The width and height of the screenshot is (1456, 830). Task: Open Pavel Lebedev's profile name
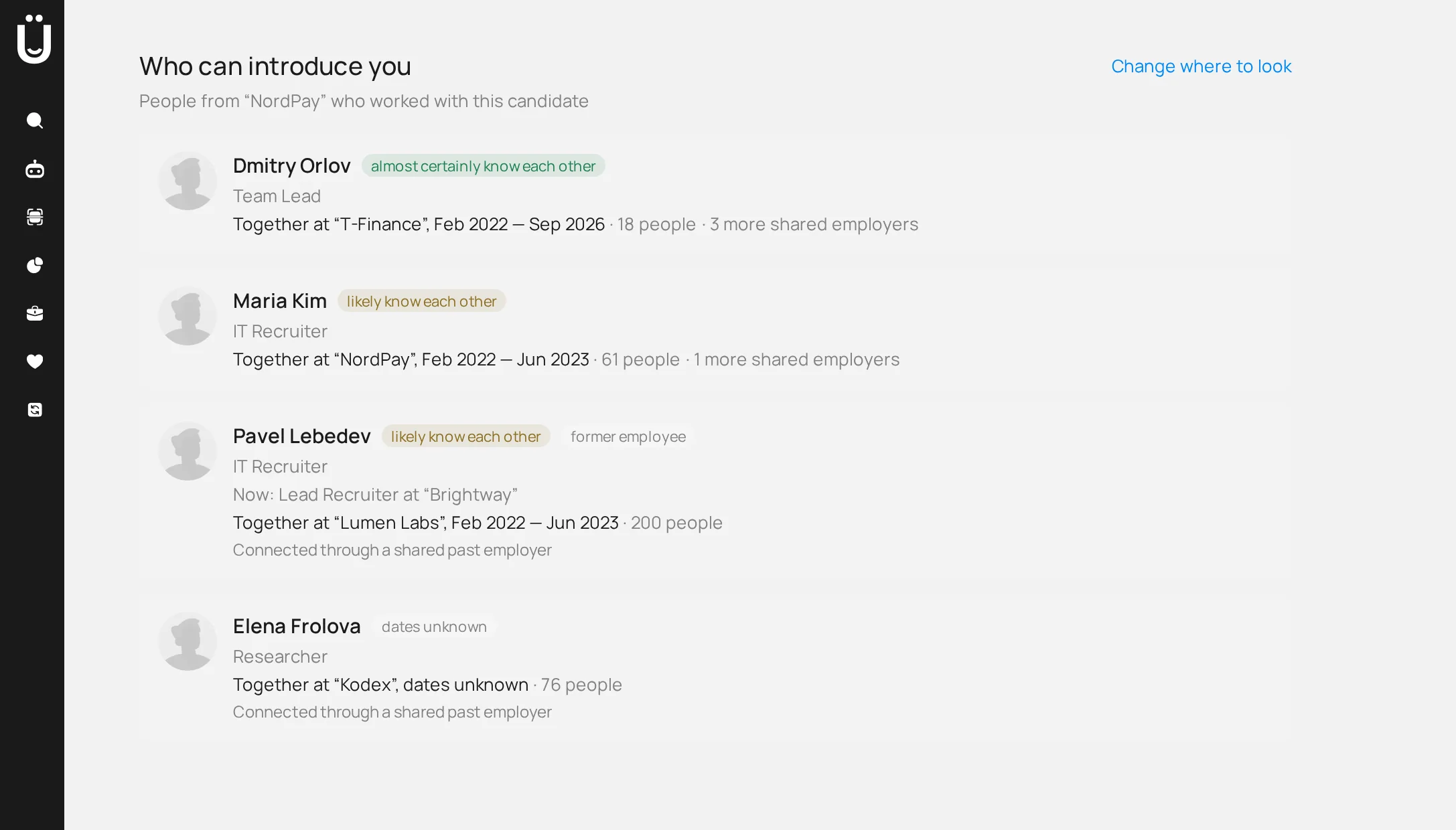point(301,436)
